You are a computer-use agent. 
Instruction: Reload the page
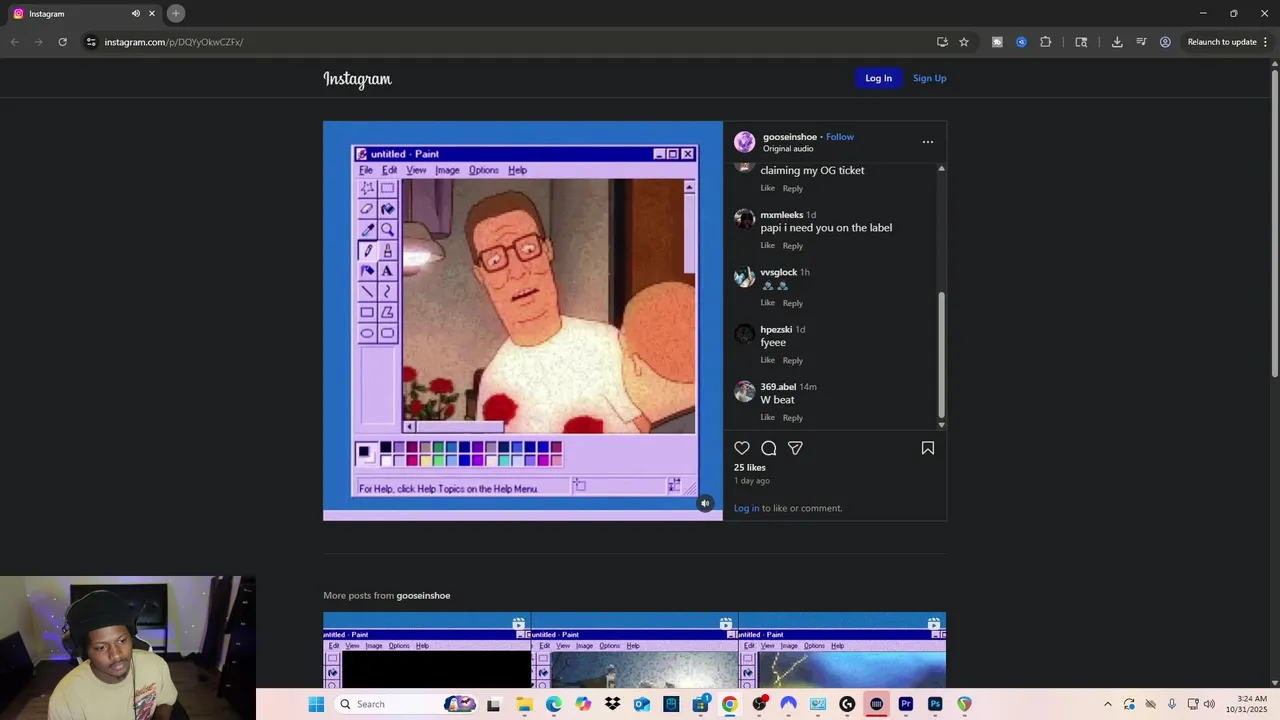tap(62, 42)
